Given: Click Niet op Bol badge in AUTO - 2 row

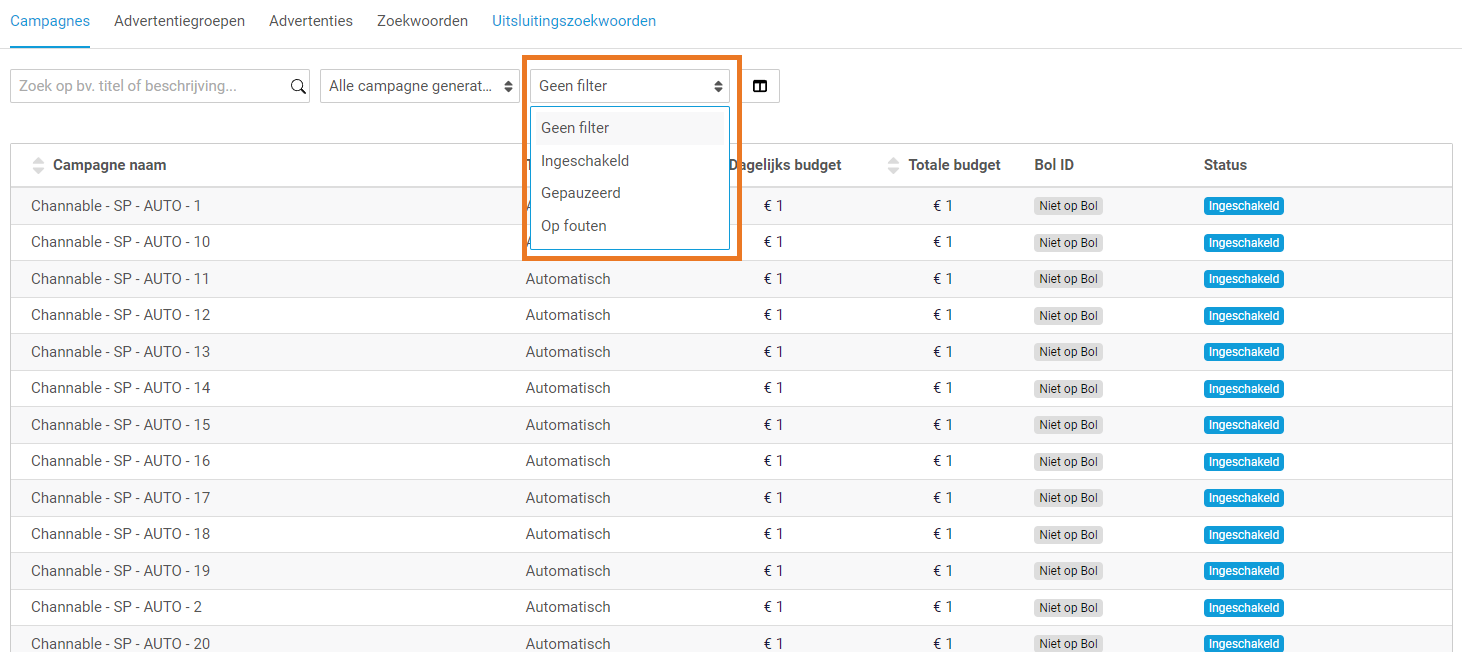Looking at the screenshot, I should pyautogui.click(x=1068, y=608).
